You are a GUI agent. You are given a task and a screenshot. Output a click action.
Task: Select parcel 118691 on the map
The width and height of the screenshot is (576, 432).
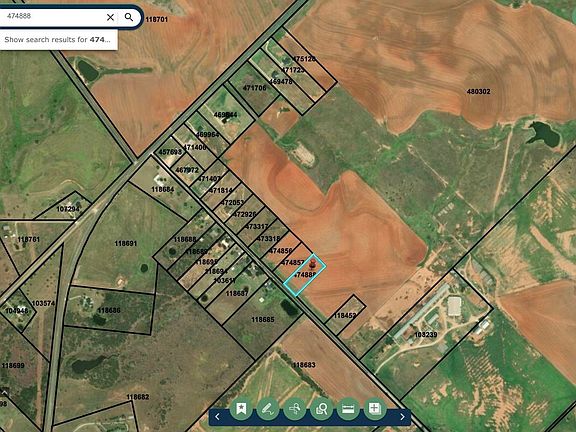[126, 243]
